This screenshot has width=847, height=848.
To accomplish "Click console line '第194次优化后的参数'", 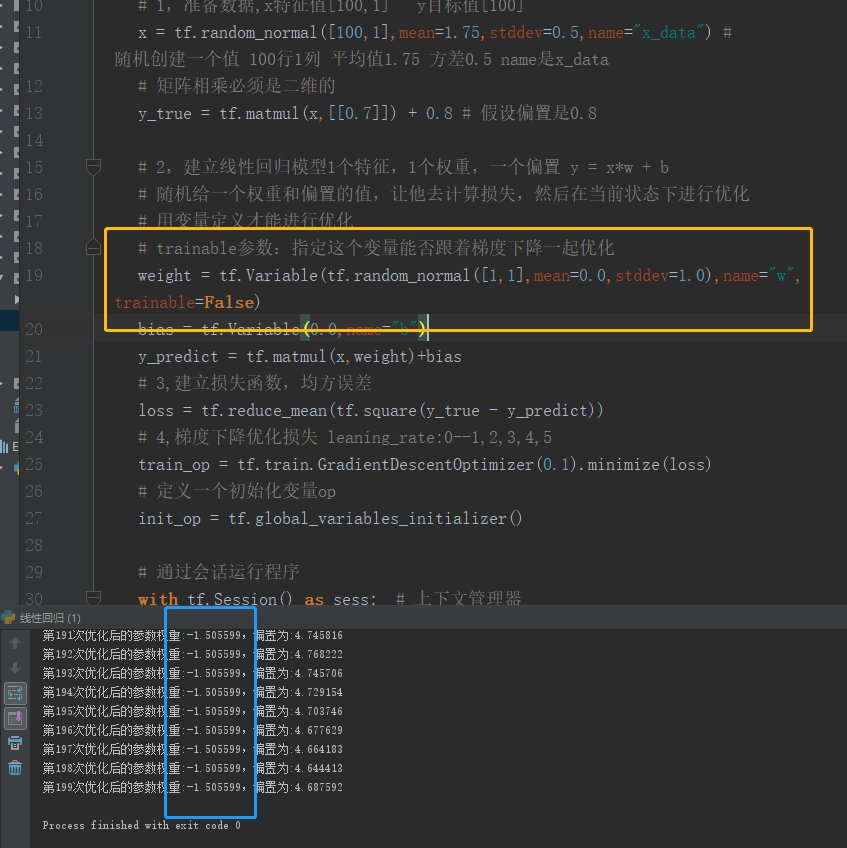I will coord(193,692).
